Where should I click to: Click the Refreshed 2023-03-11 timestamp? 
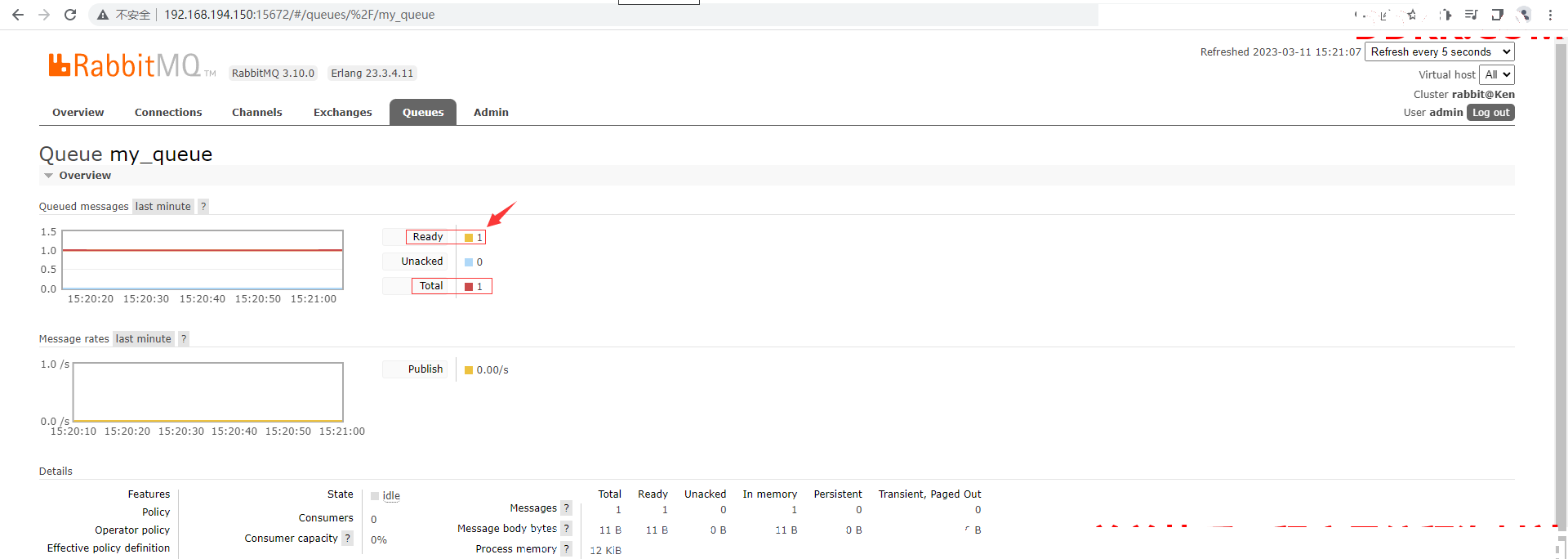(1281, 51)
